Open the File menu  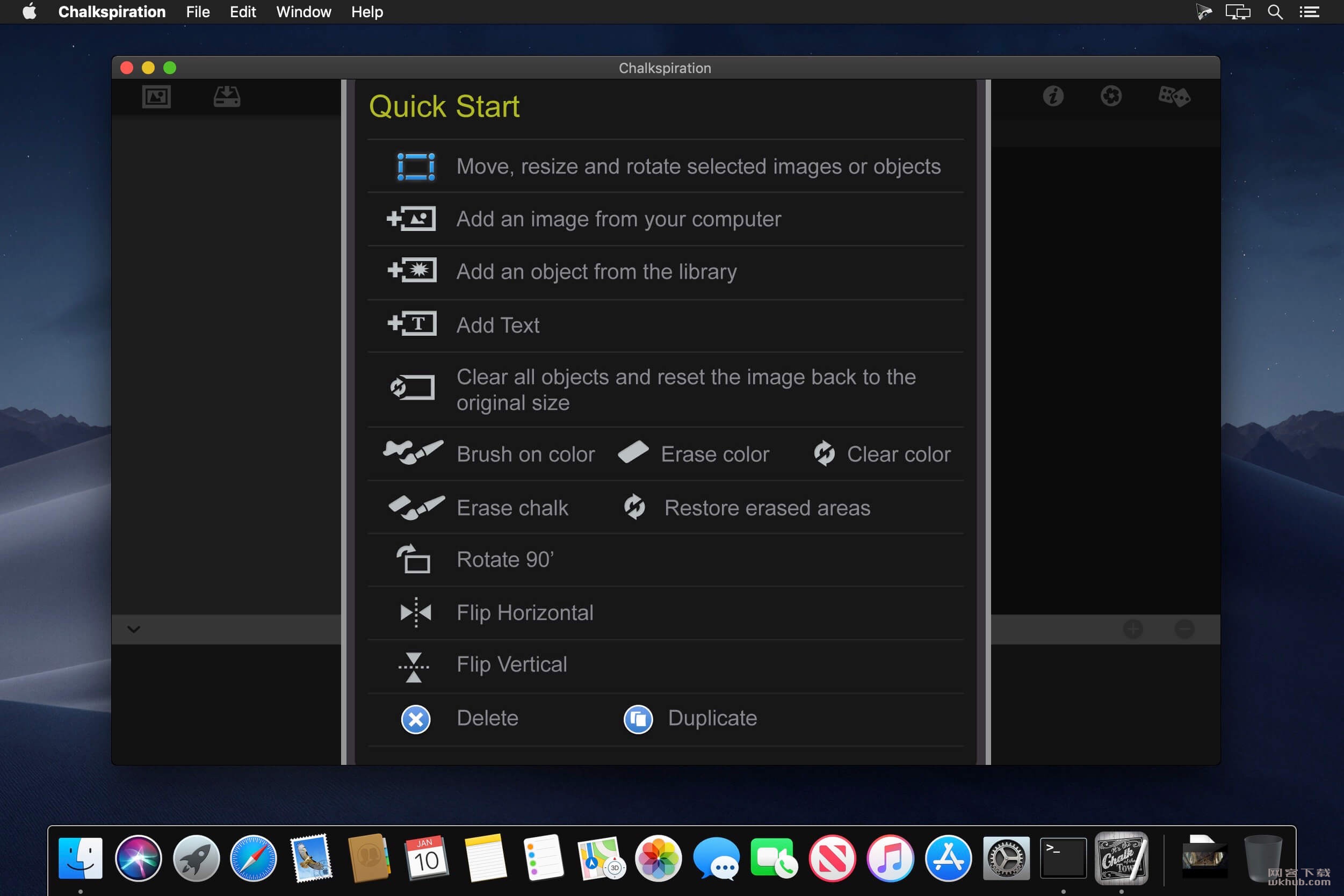[x=198, y=12]
